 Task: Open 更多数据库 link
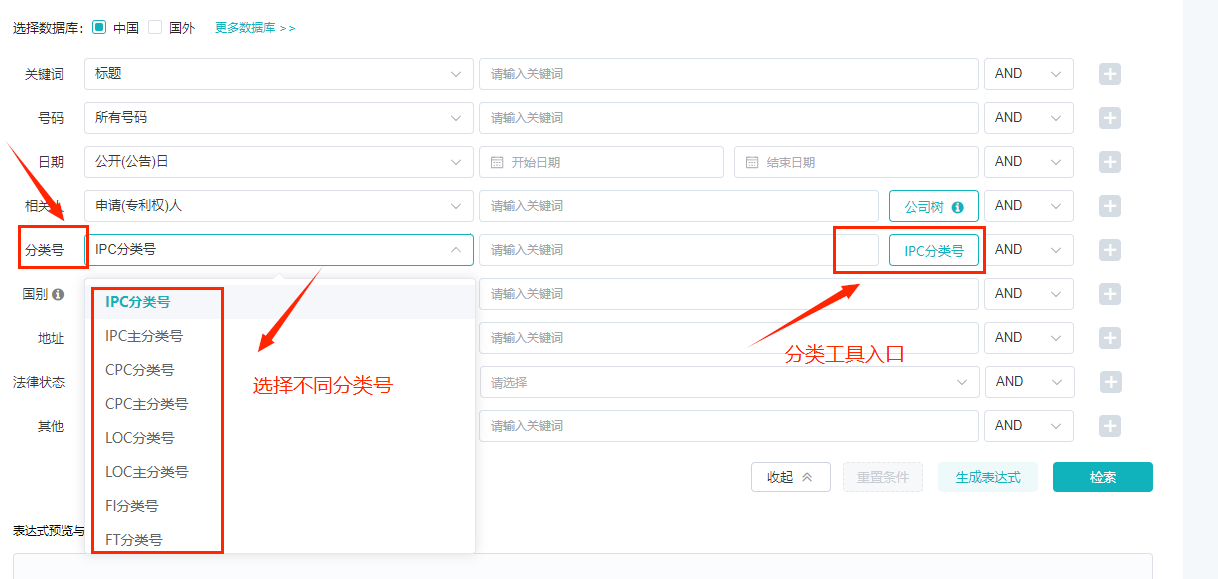[255, 28]
